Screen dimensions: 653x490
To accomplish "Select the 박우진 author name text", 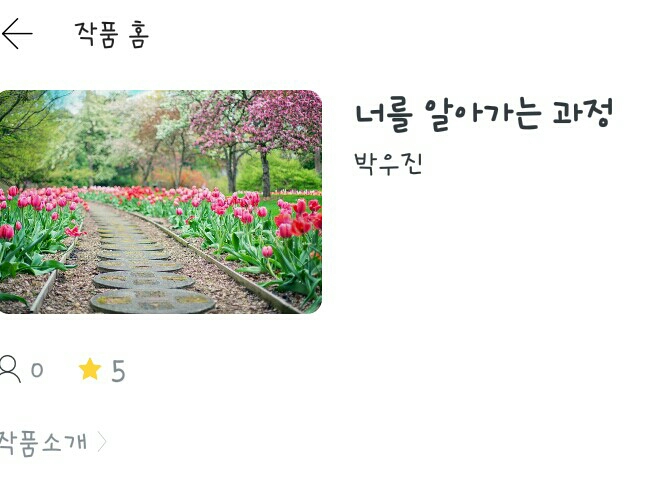I will click(388, 164).
